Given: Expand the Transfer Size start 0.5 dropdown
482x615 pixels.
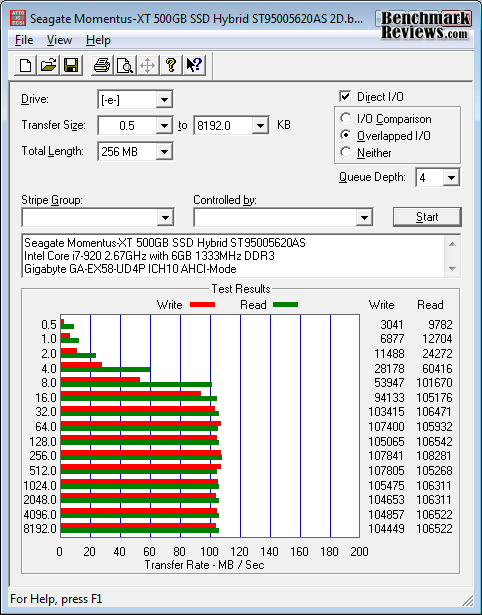Looking at the screenshot, I should [164, 126].
